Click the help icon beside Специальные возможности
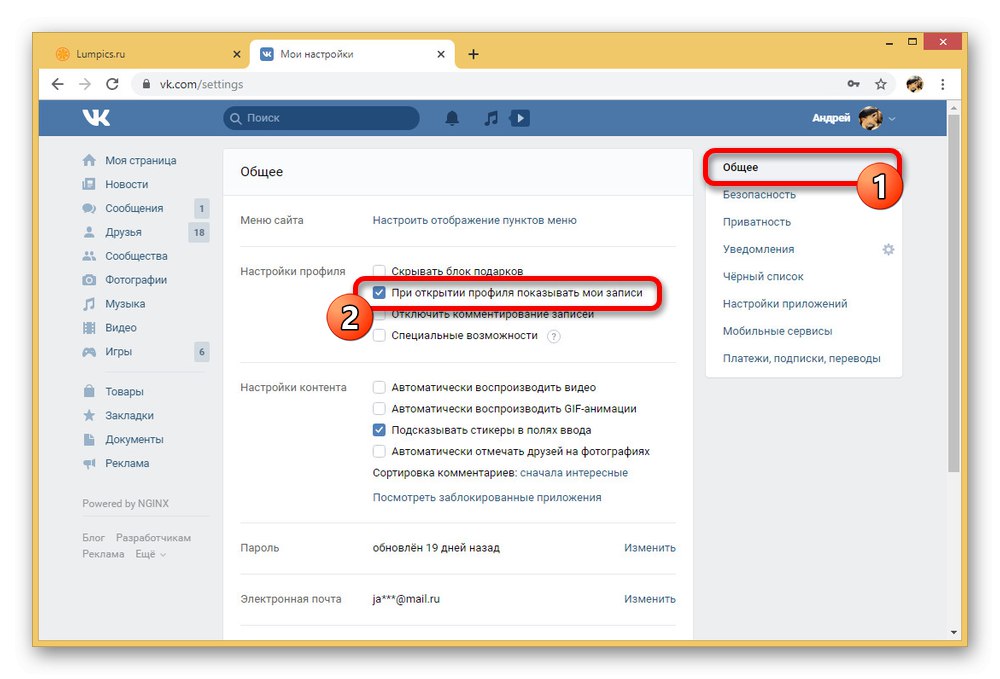The width and height of the screenshot is (1000, 679). coord(554,336)
